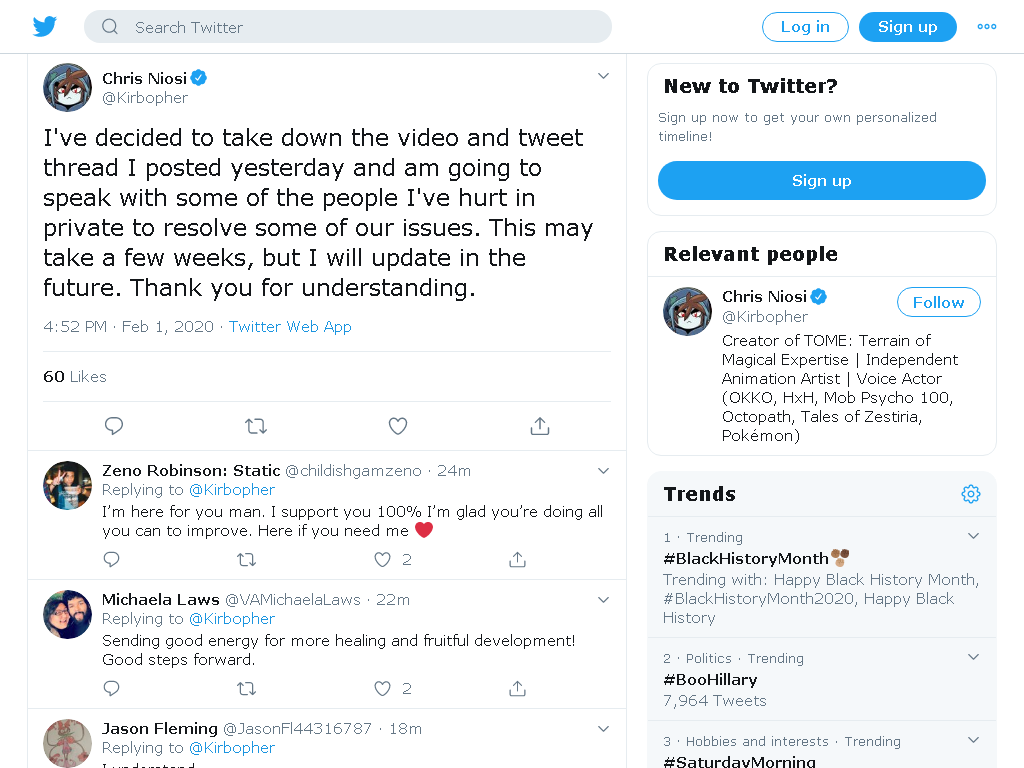Share Zeno Robinson's reply
The width and height of the screenshot is (1024, 768).
[517, 560]
